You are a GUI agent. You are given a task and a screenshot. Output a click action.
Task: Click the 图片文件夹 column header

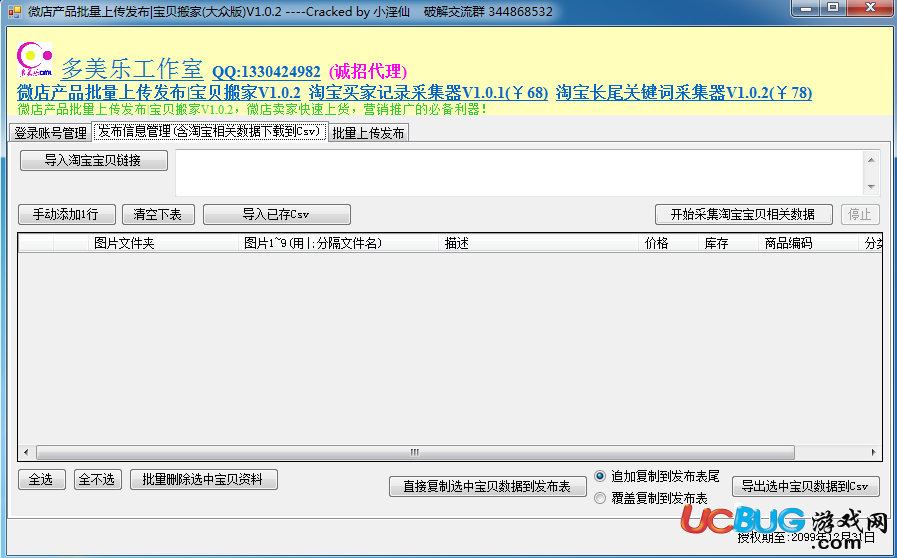[164, 243]
